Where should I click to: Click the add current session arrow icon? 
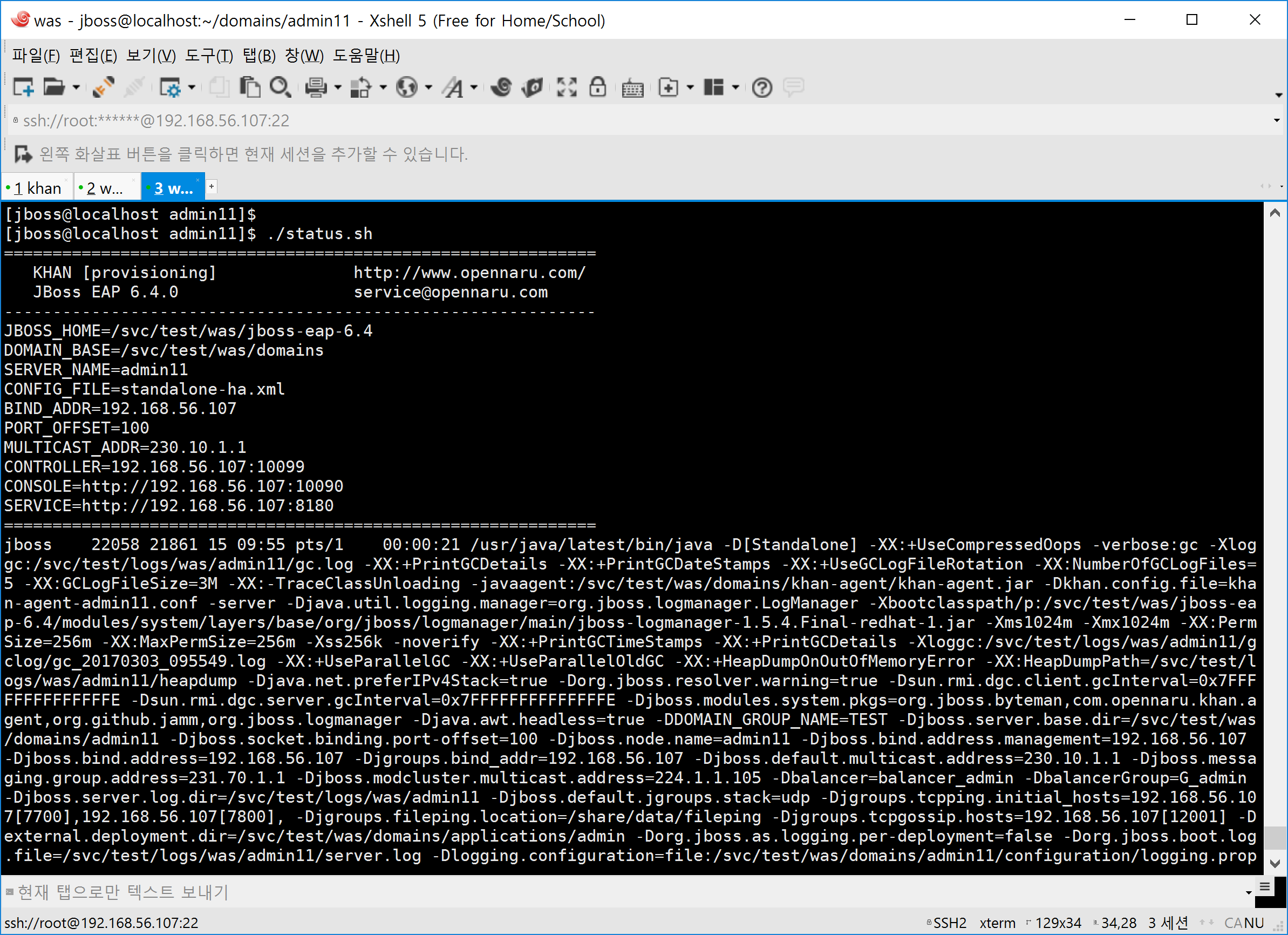(23, 154)
